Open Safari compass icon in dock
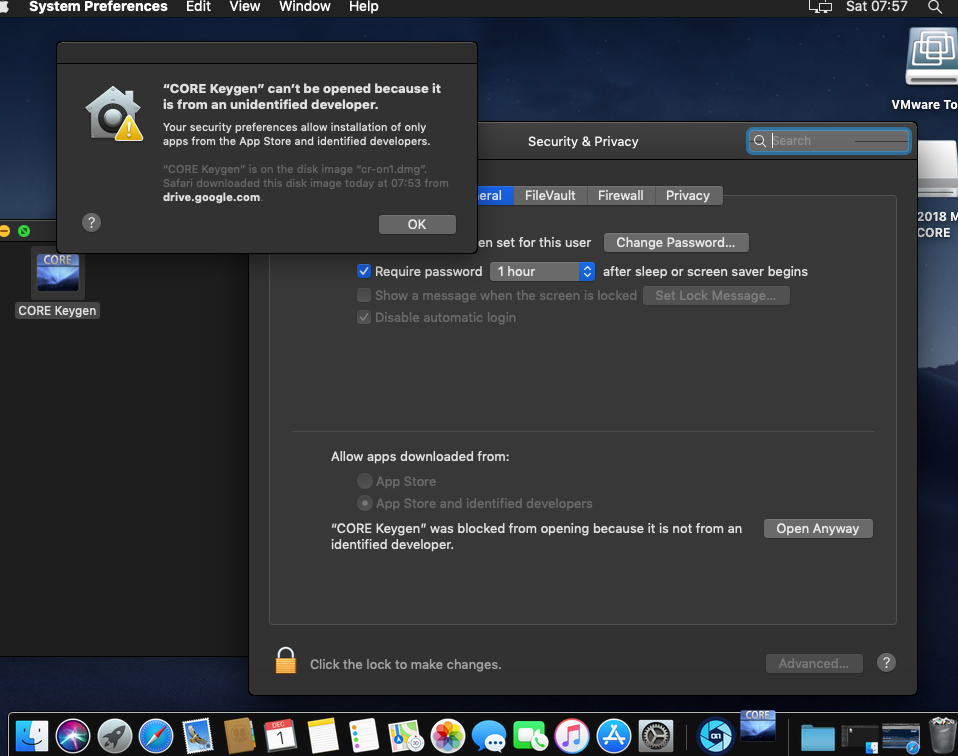This screenshot has height=756, width=958. [x=156, y=735]
